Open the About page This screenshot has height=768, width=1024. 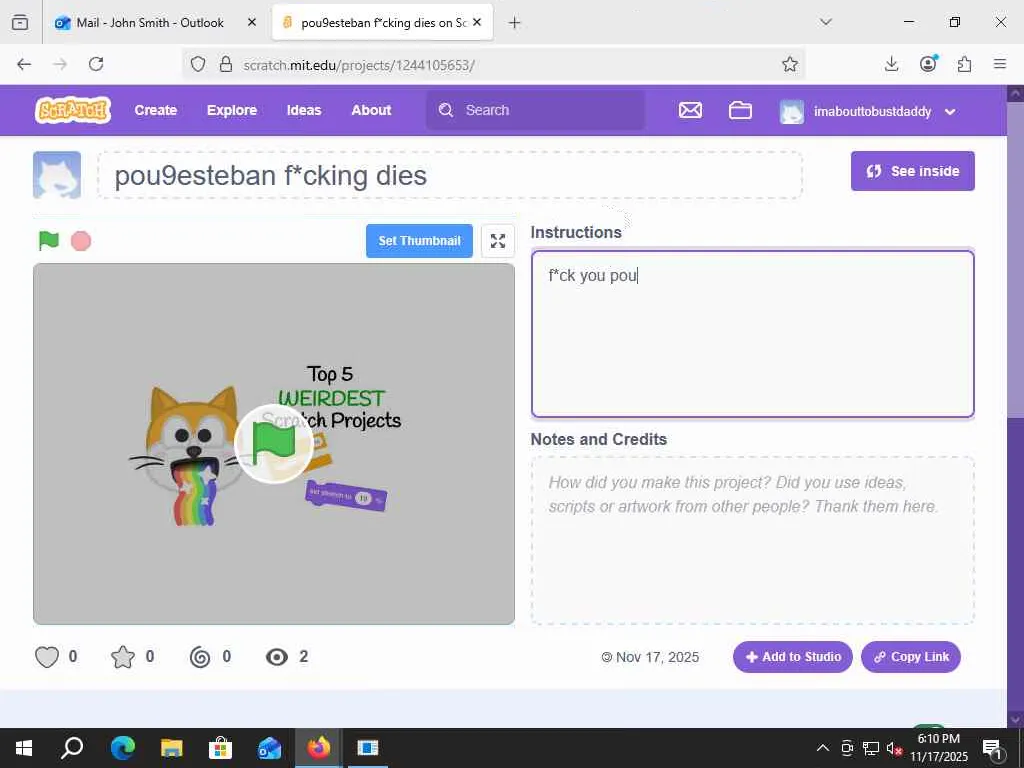coord(371,110)
